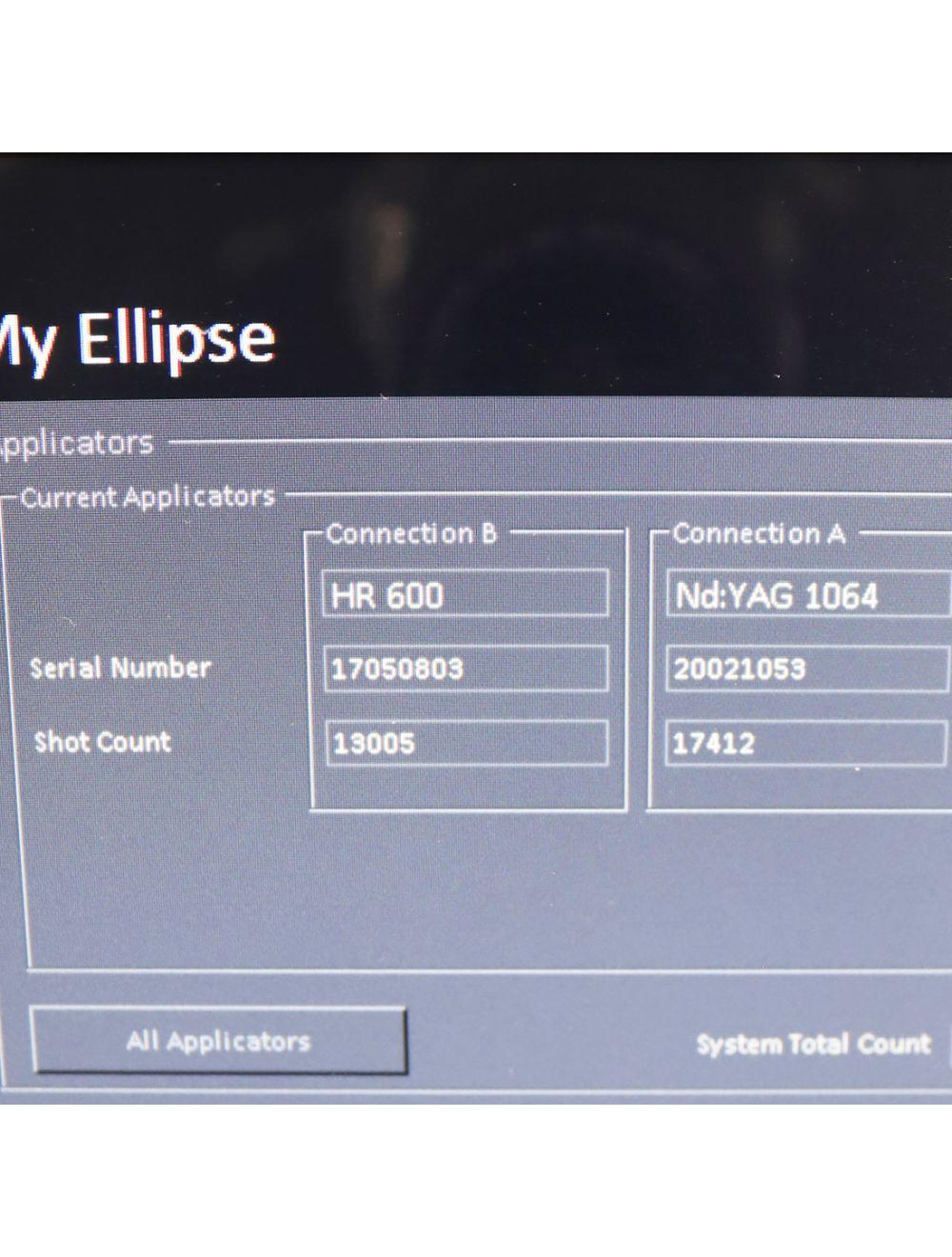Click System Total Count
This screenshot has width=952, height=1257.
click(x=815, y=1044)
